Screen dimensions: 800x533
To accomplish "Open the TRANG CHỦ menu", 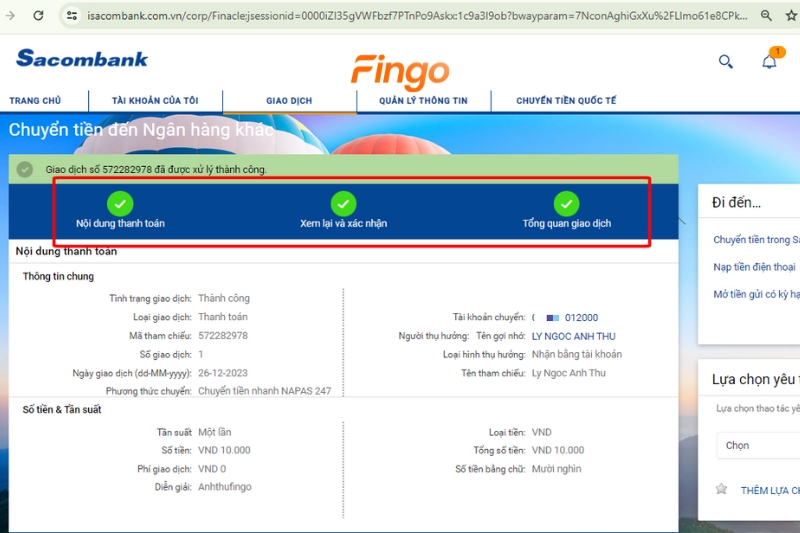I will click(35, 100).
